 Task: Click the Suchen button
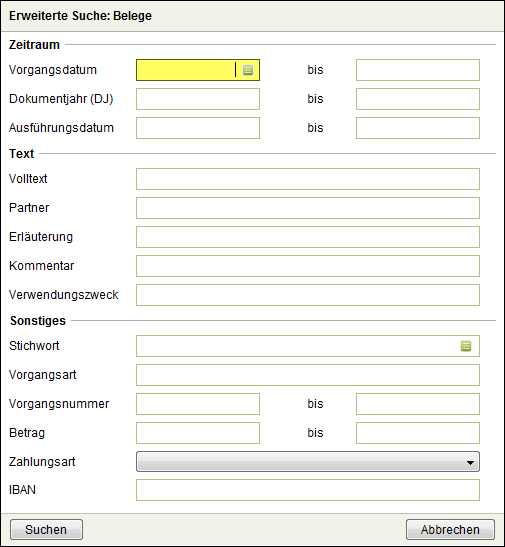[46, 530]
